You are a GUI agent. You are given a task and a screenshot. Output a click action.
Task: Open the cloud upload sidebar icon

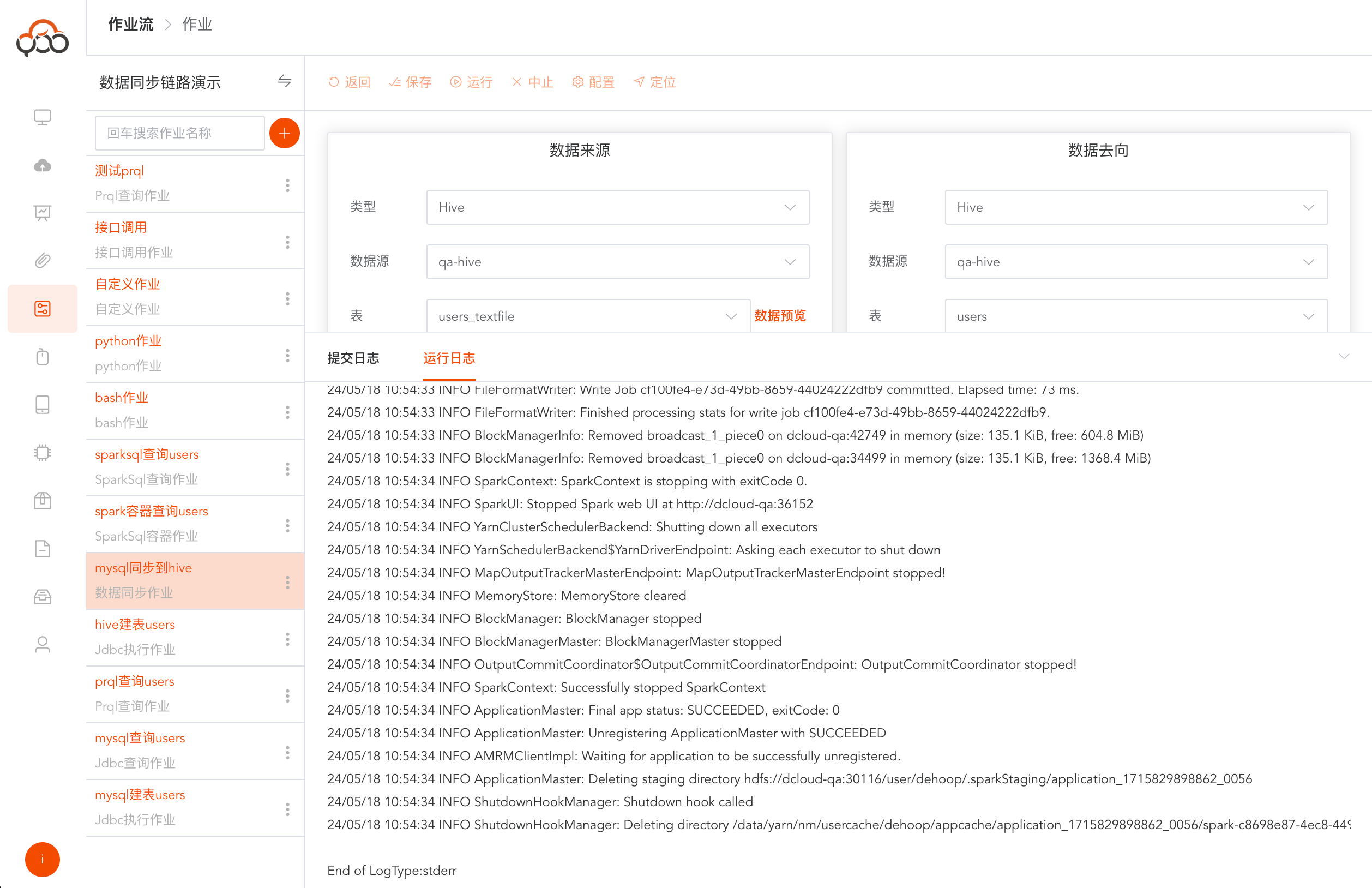click(x=43, y=165)
